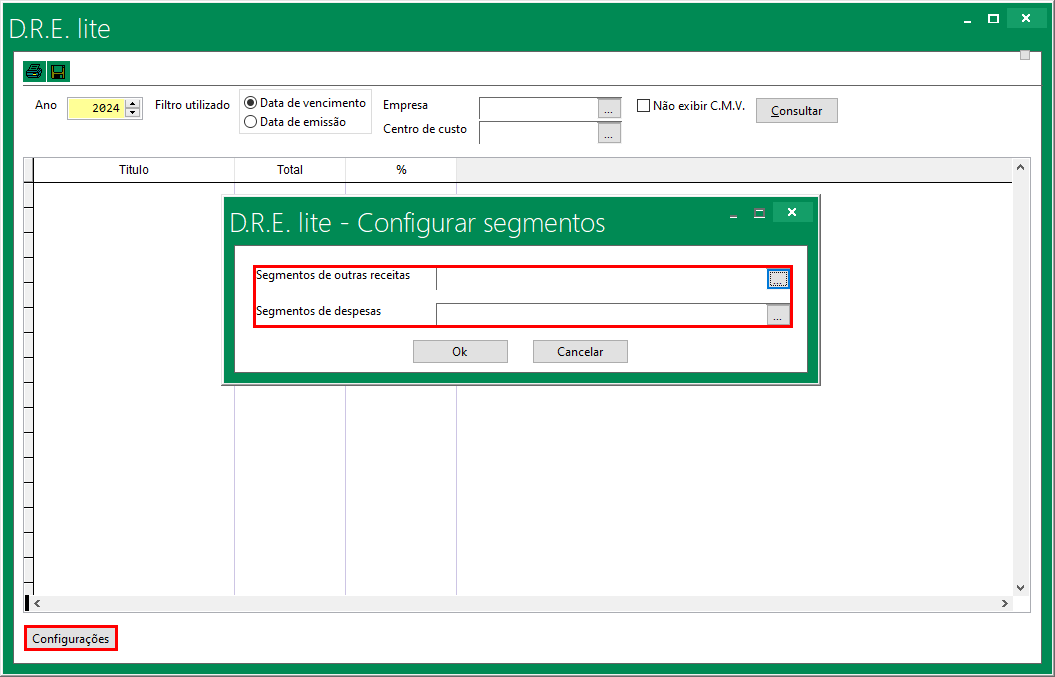
Task: Confirm with the Ok button
Action: click(460, 351)
